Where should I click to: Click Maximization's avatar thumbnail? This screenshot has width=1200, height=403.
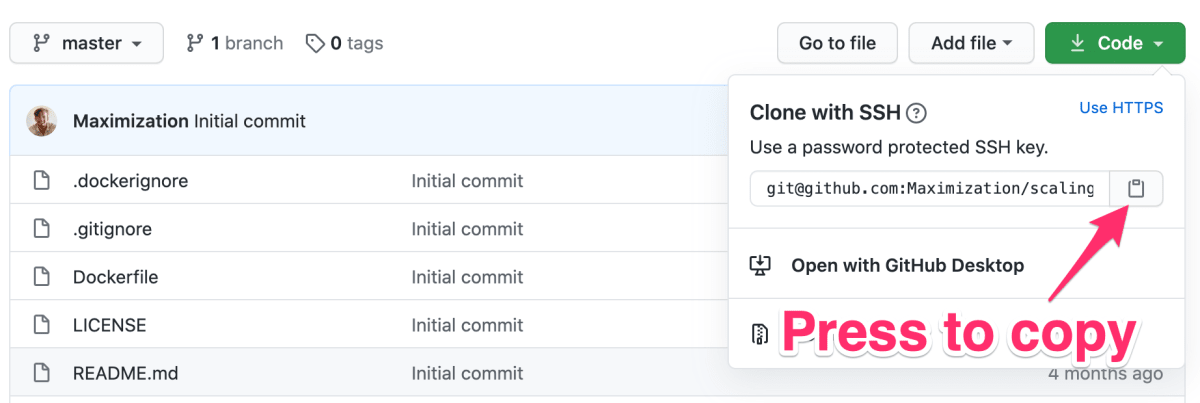41,121
